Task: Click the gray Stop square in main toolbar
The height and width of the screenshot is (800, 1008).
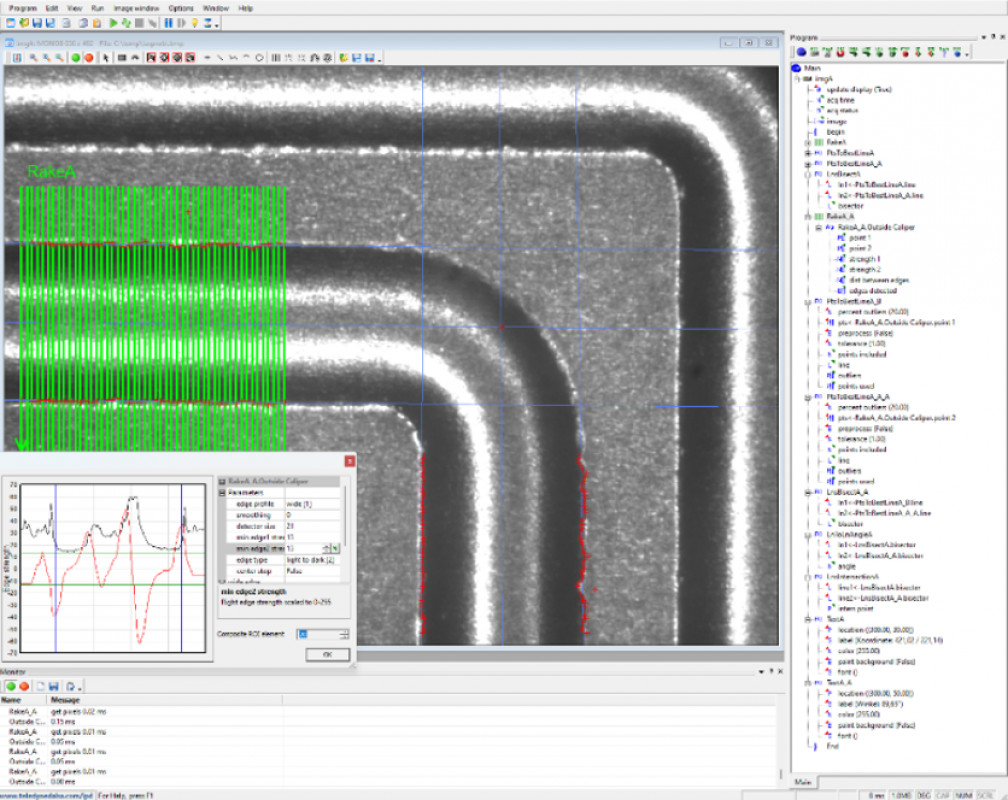Action: (x=139, y=23)
